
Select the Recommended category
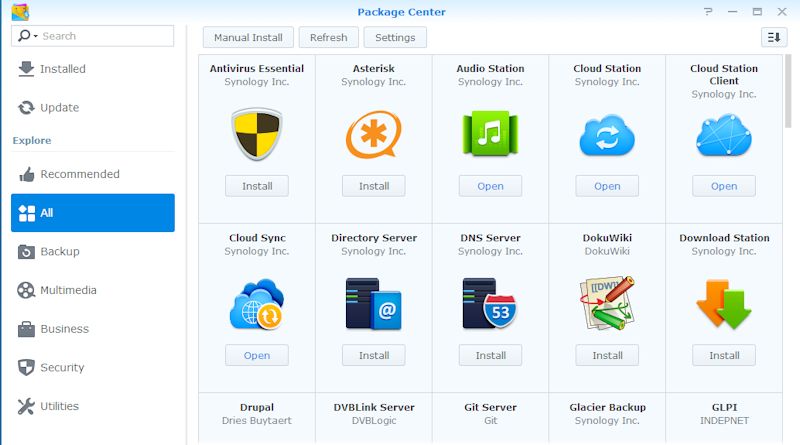click(93, 174)
